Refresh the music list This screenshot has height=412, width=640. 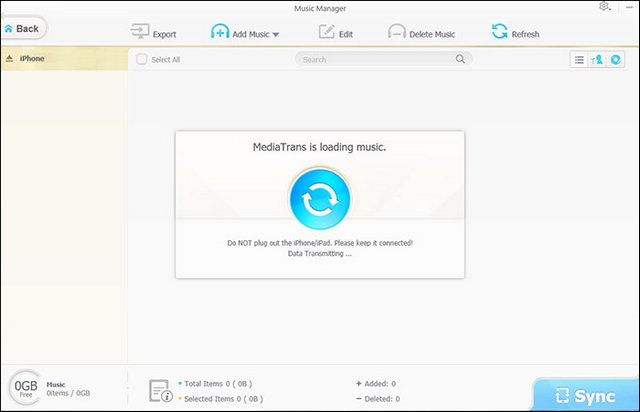click(x=499, y=33)
